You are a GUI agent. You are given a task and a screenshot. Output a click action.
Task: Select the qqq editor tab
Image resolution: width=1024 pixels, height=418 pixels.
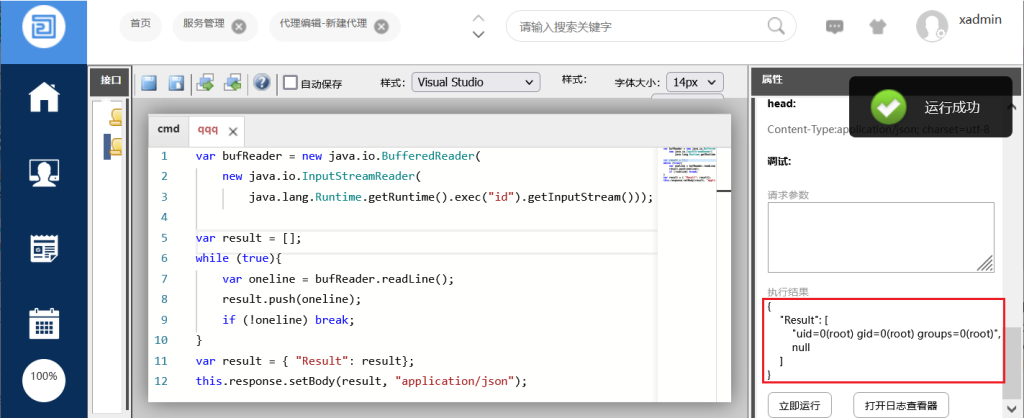(x=207, y=130)
